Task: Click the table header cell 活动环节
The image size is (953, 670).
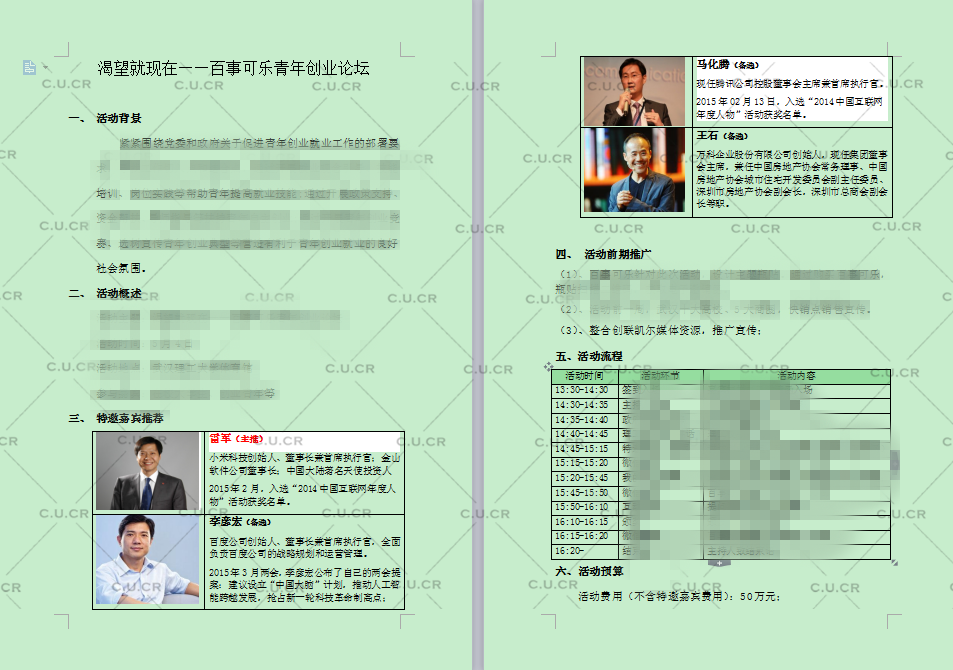Action: click(660, 376)
